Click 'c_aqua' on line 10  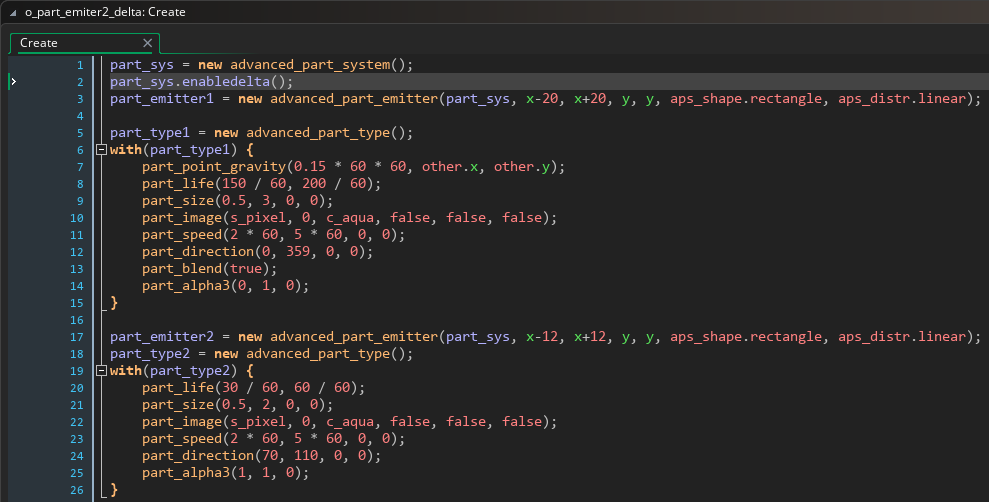tap(350, 218)
